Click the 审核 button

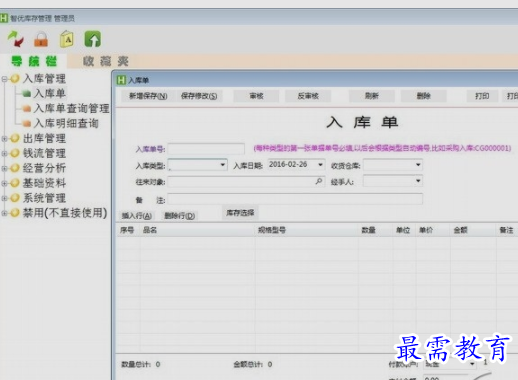coord(256,96)
